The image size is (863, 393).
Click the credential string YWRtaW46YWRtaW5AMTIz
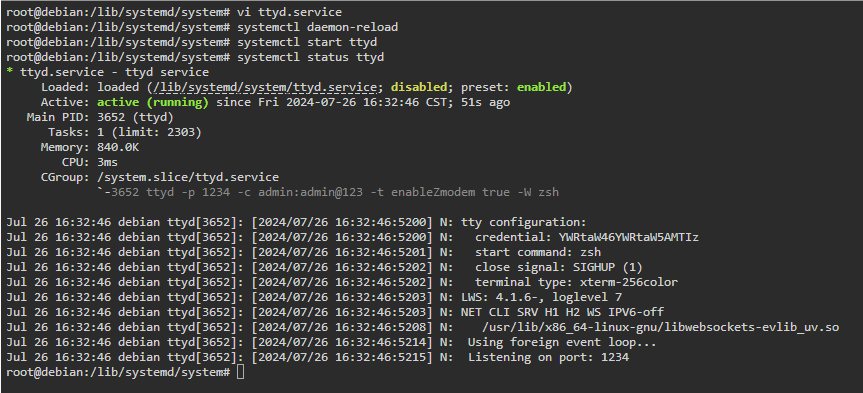(x=629, y=238)
